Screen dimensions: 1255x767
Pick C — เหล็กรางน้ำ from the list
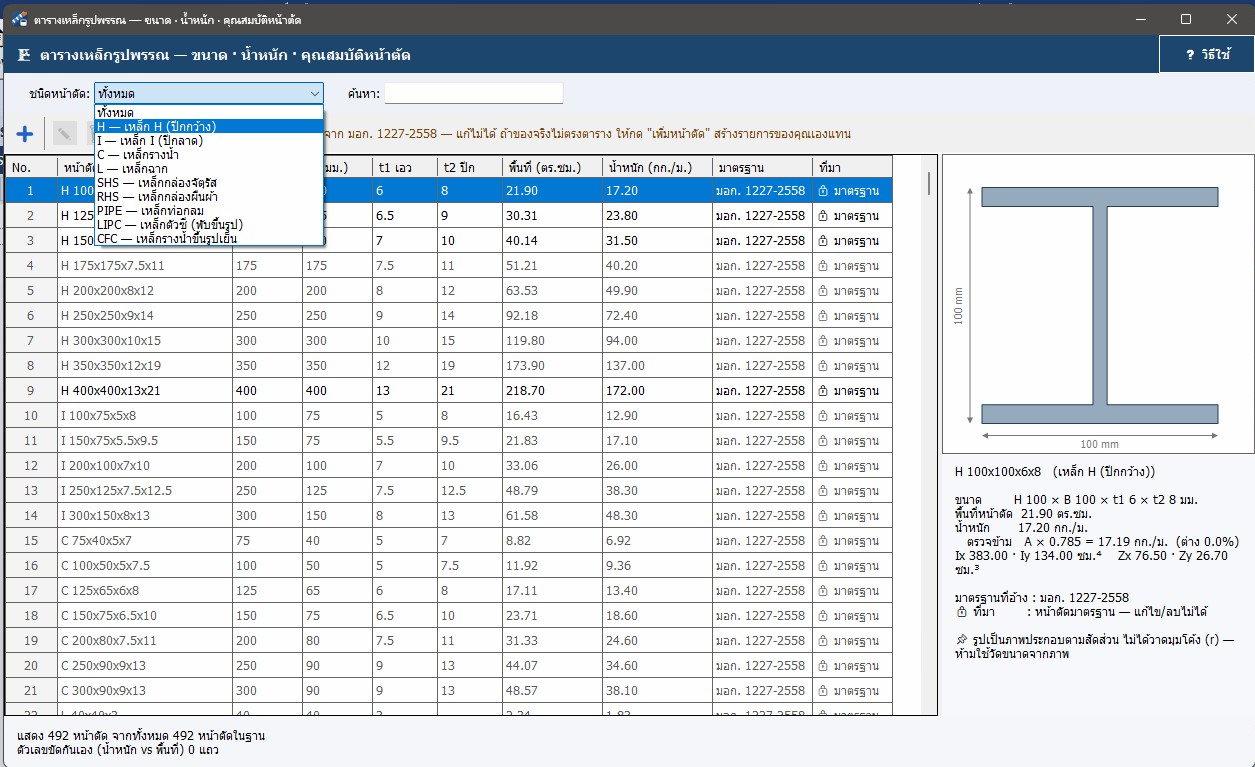(x=209, y=154)
